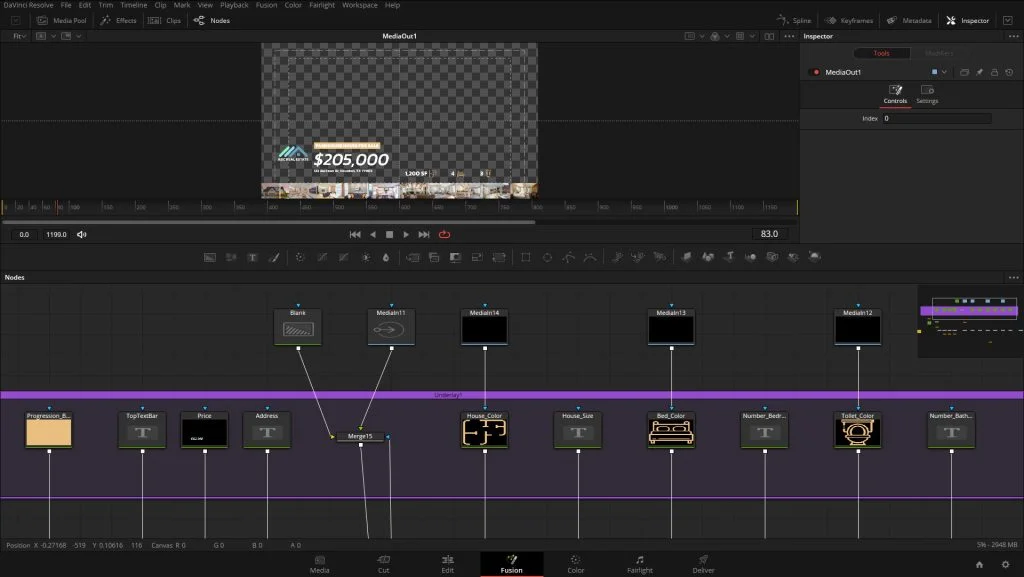Add a Background node from the toolbar

pyautogui.click(x=210, y=257)
